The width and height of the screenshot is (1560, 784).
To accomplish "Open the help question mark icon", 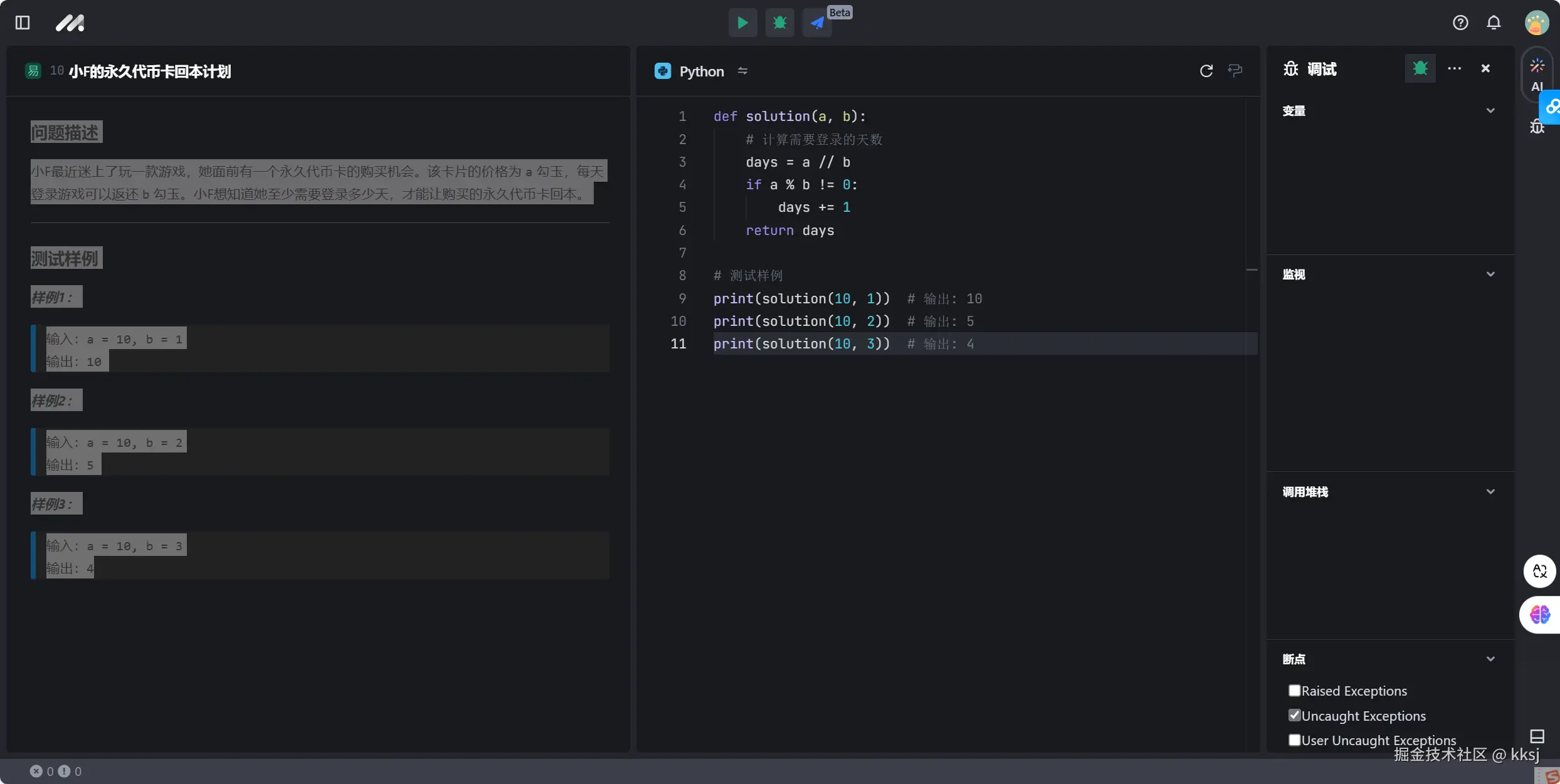I will (1460, 23).
